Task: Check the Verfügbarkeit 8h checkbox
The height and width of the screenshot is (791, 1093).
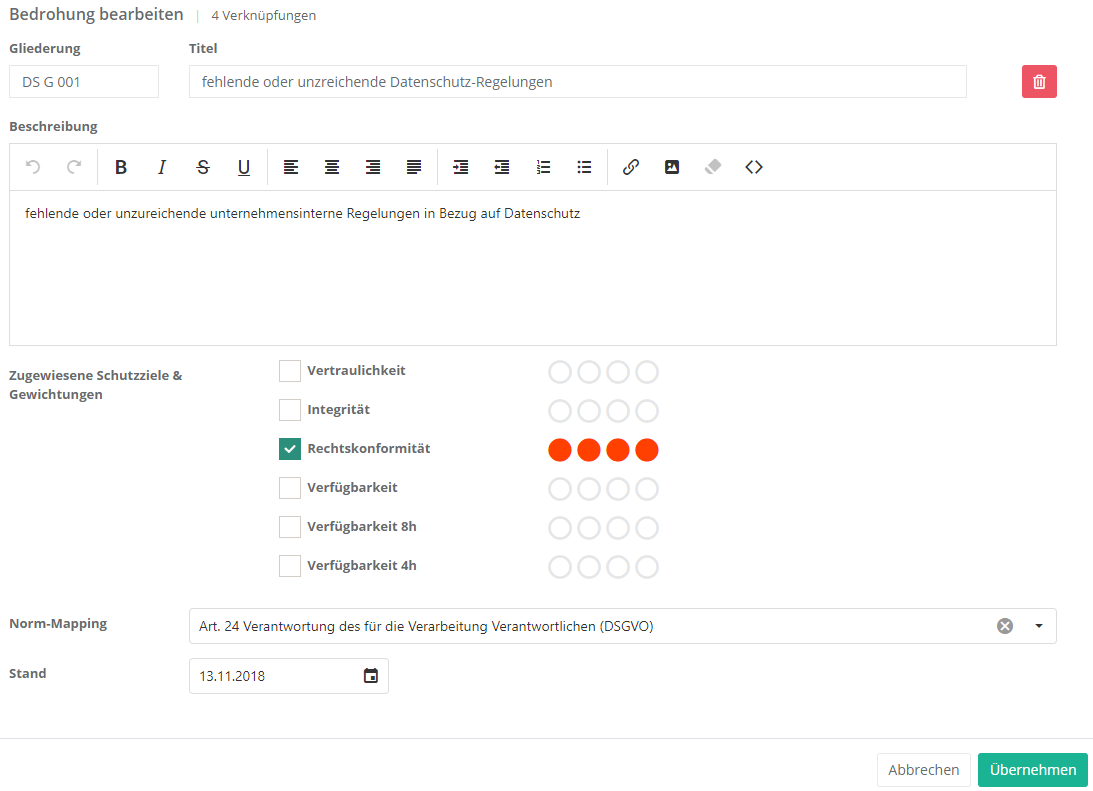Action: 290,527
